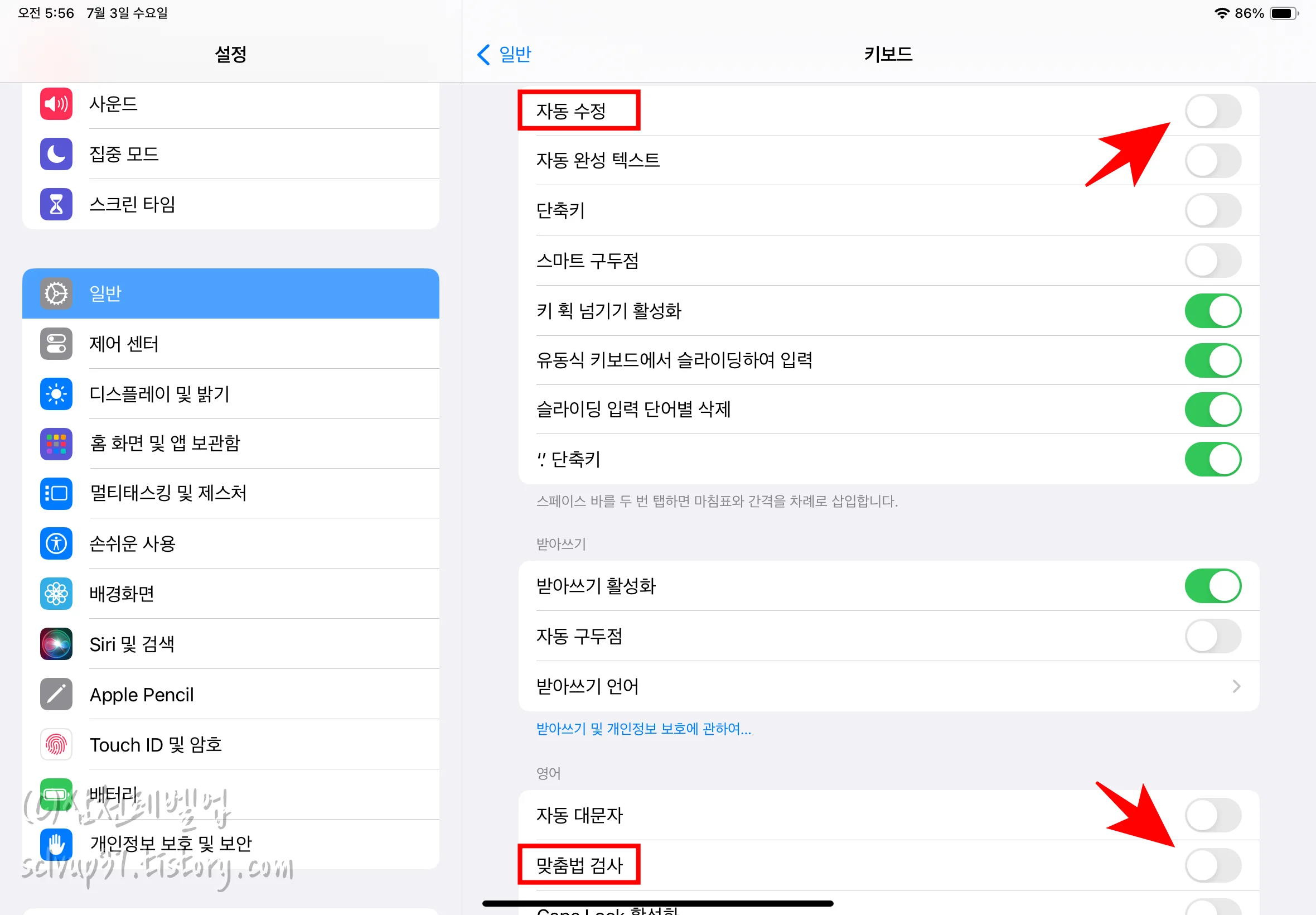1316x915 pixels.
Task: Click the back chevron next to 일반
Action: pyautogui.click(x=483, y=54)
